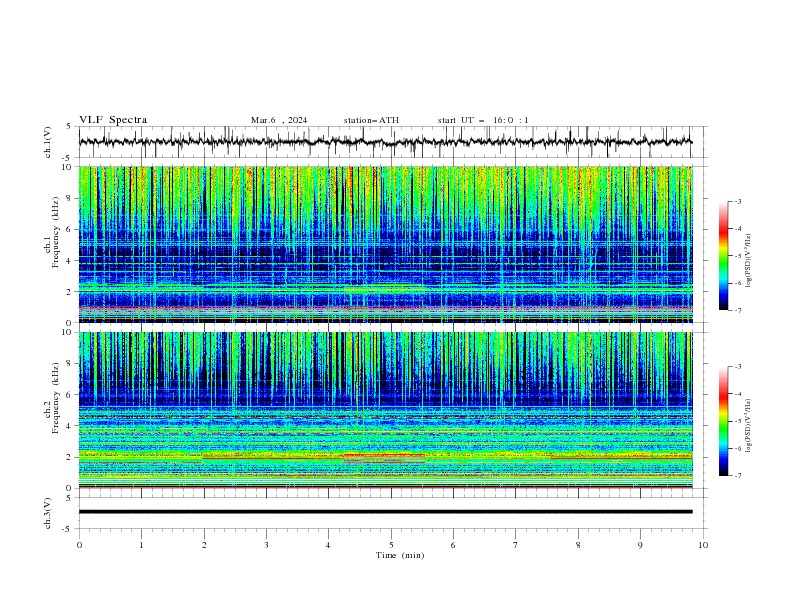Click time axis tick label "4"
The image size is (792, 612).
328,545
